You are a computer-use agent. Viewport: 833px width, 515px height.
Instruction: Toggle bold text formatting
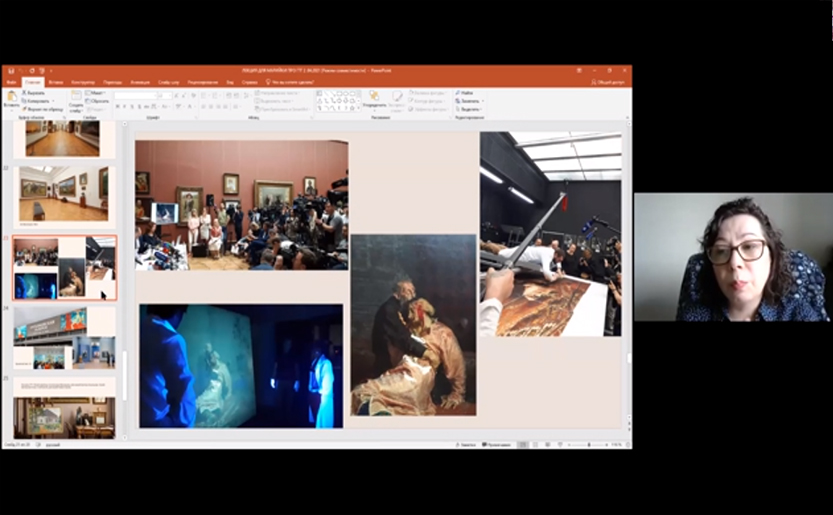click(118, 106)
